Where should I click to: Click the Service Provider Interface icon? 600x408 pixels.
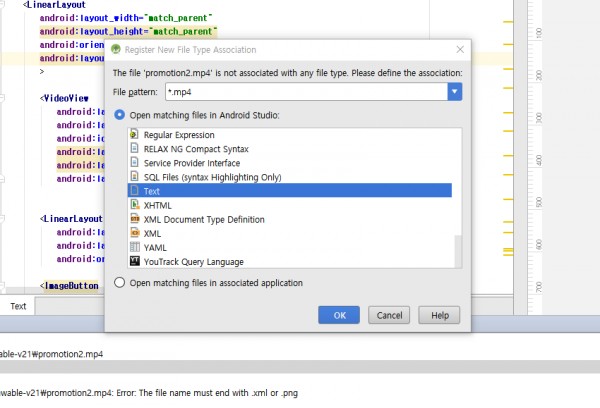coord(134,162)
